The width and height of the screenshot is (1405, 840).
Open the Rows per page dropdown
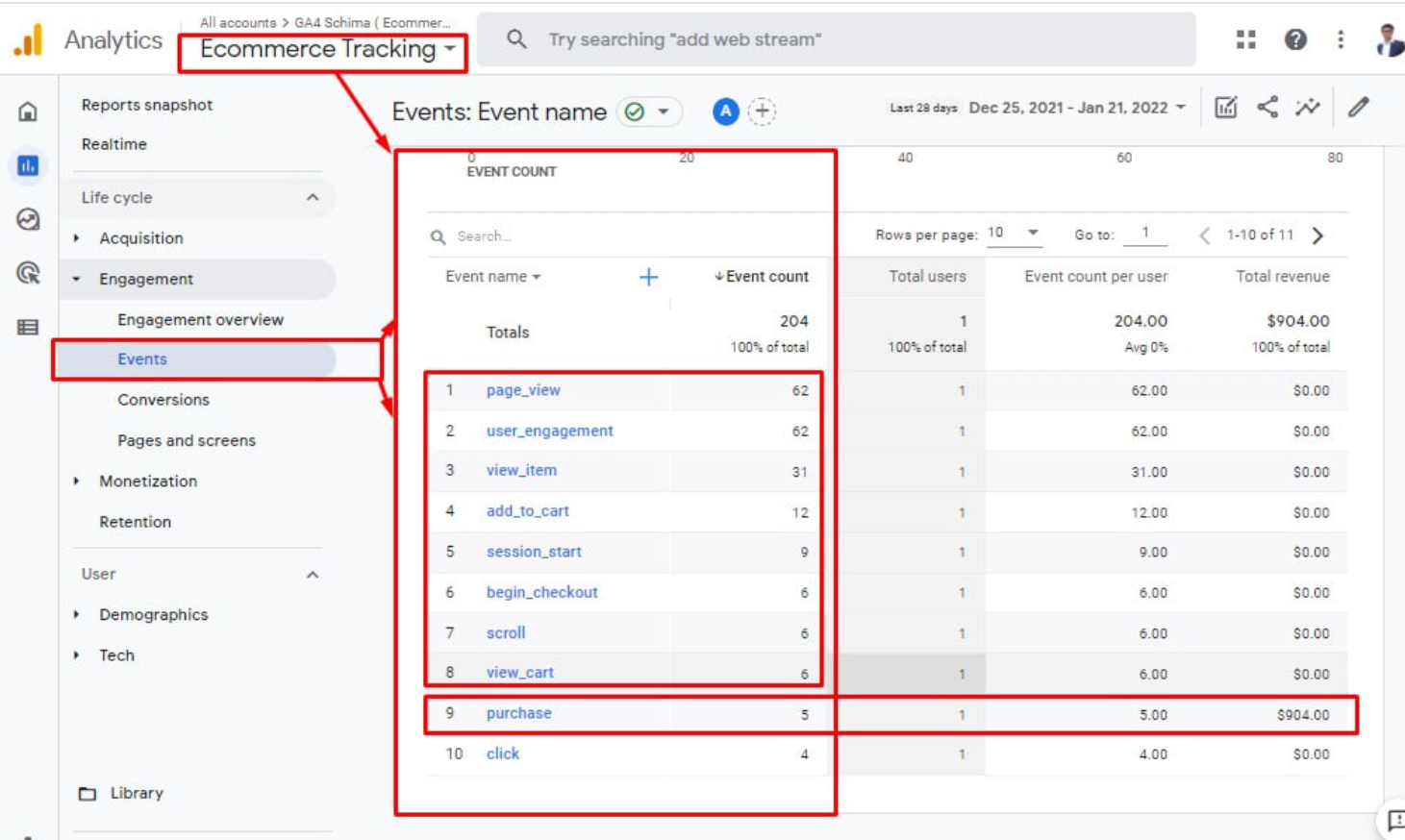coord(1013,234)
